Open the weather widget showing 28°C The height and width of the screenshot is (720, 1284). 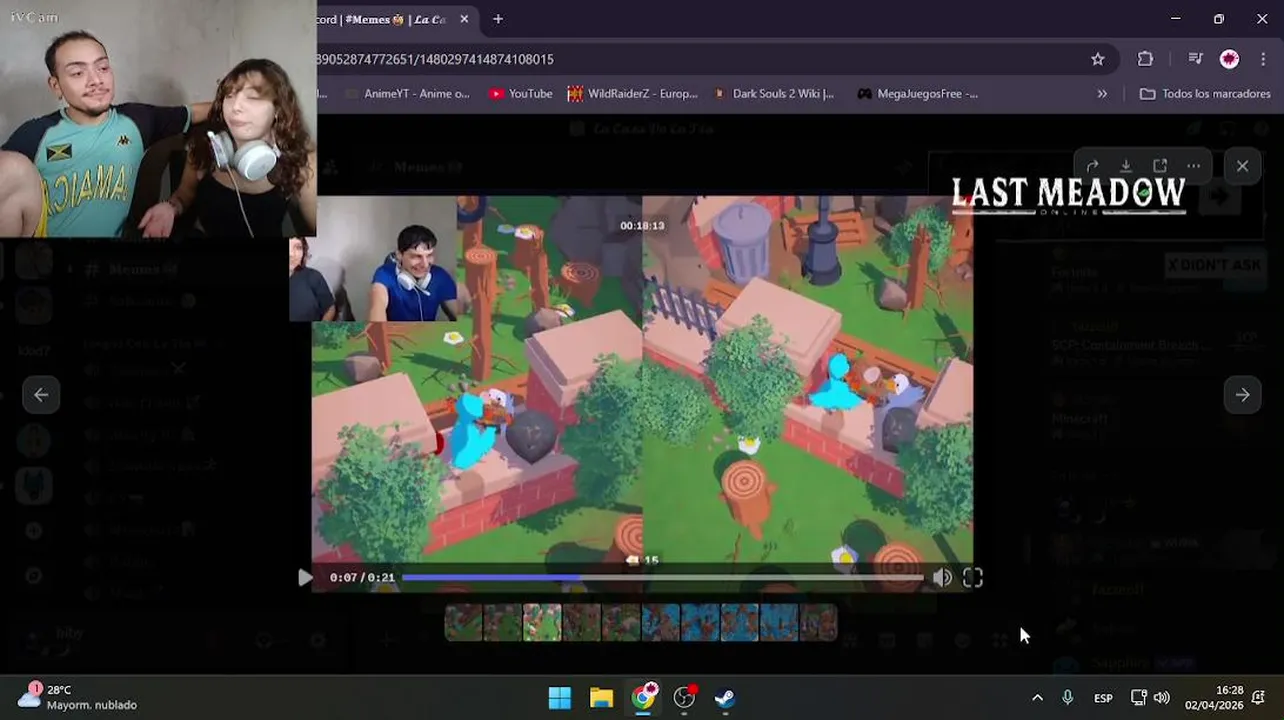click(77, 697)
